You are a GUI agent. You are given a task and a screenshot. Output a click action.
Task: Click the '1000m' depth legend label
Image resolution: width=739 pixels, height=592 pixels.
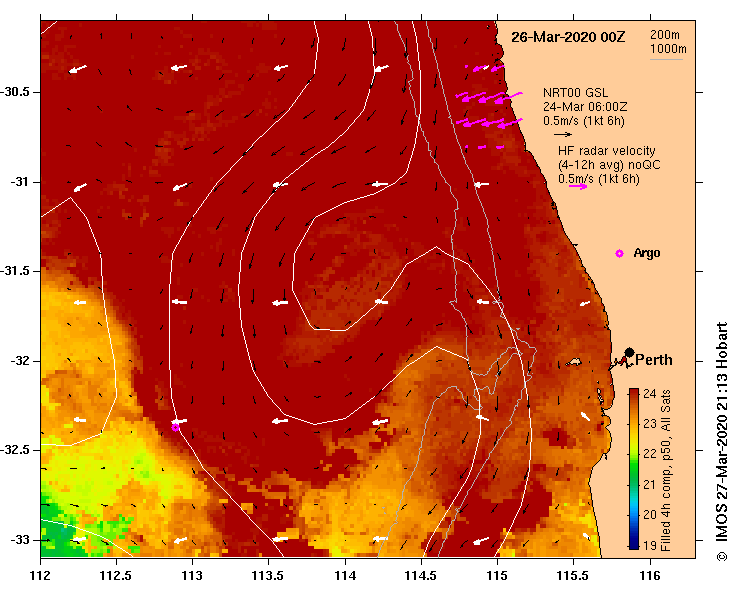point(668,49)
